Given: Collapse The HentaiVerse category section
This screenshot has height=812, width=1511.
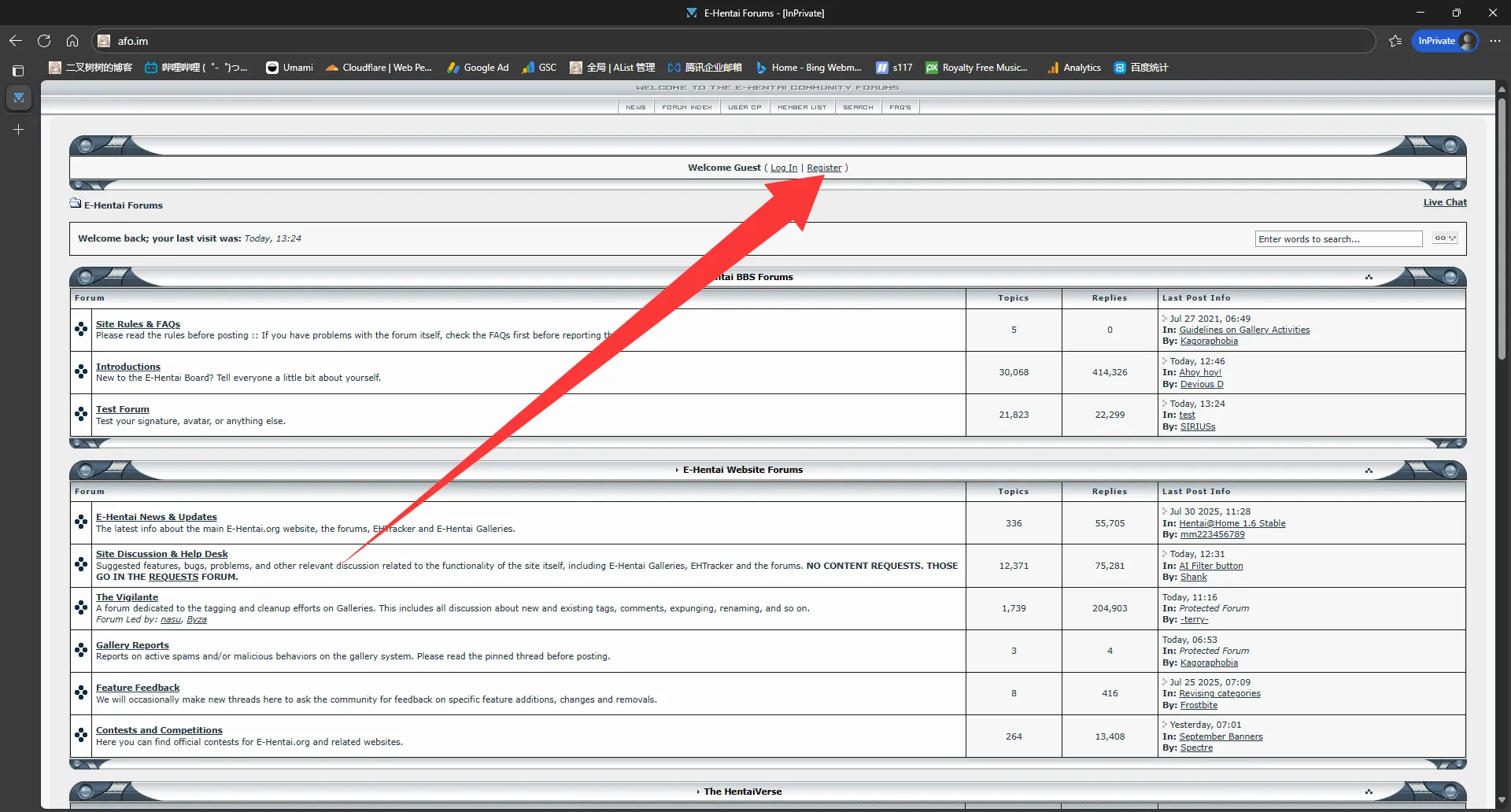Looking at the screenshot, I should pyautogui.click(x=1369, y=792).
